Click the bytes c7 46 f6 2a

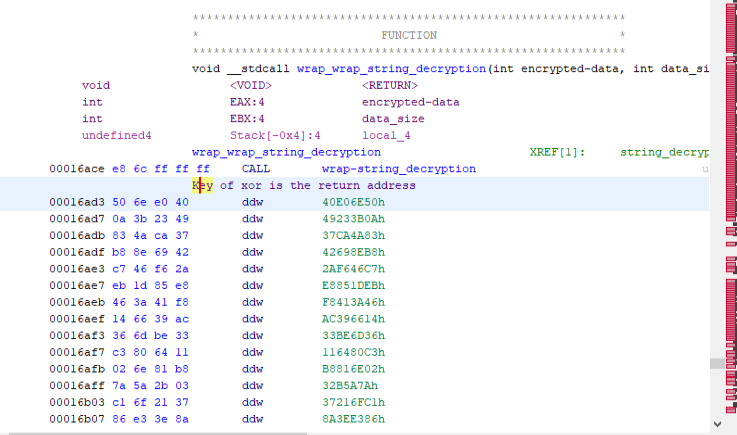tap(150, 269)
